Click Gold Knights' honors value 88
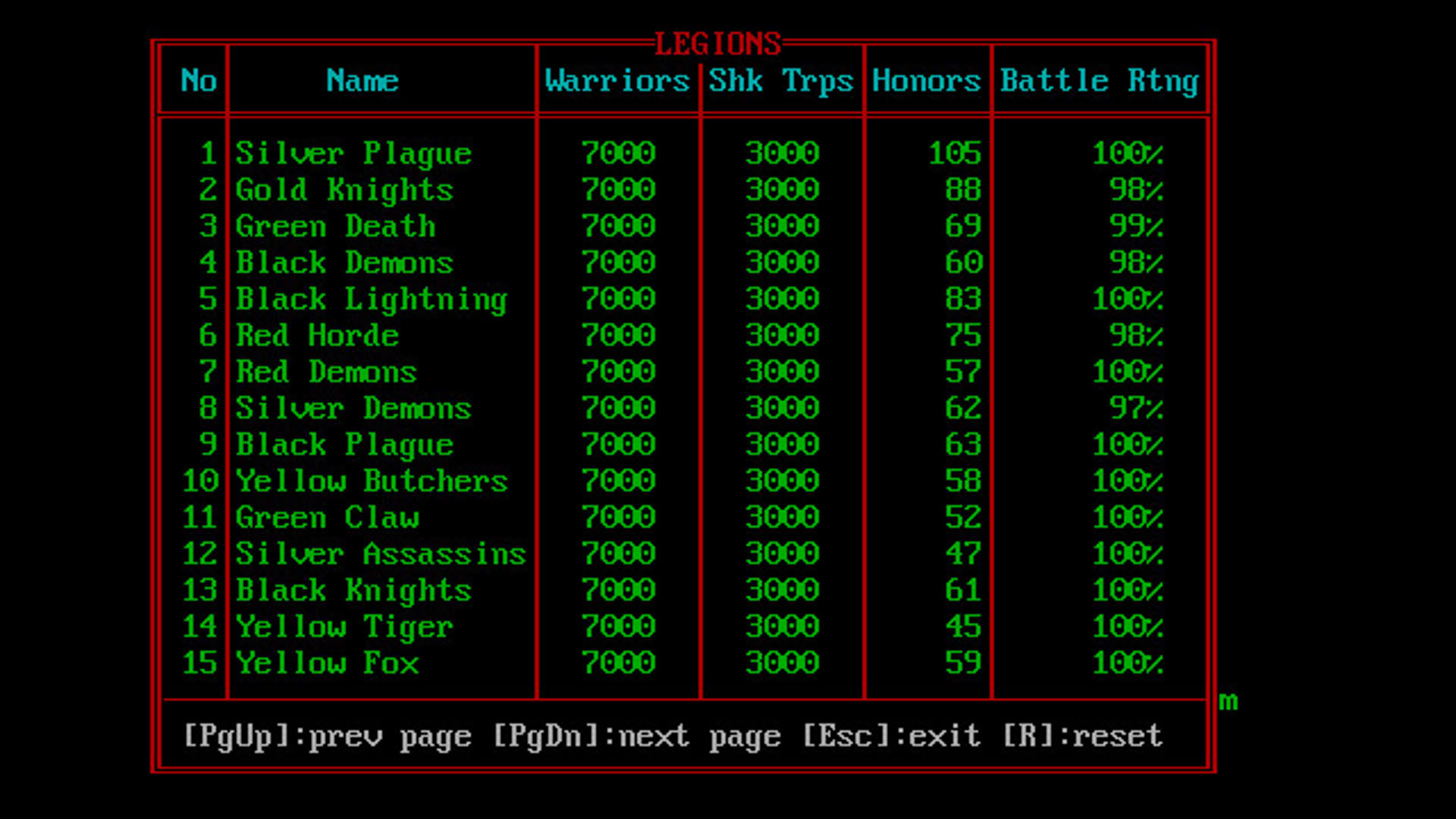Image resolution: width=1456 pixels, height=819 pixels. (963, 190)
